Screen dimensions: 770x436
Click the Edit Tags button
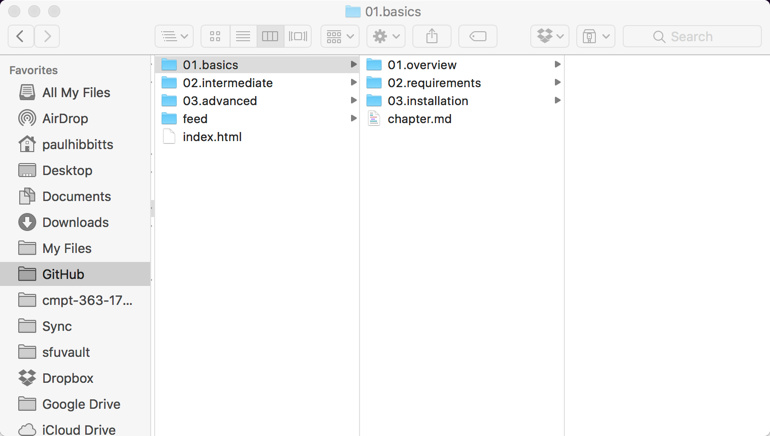click(478, 36)
